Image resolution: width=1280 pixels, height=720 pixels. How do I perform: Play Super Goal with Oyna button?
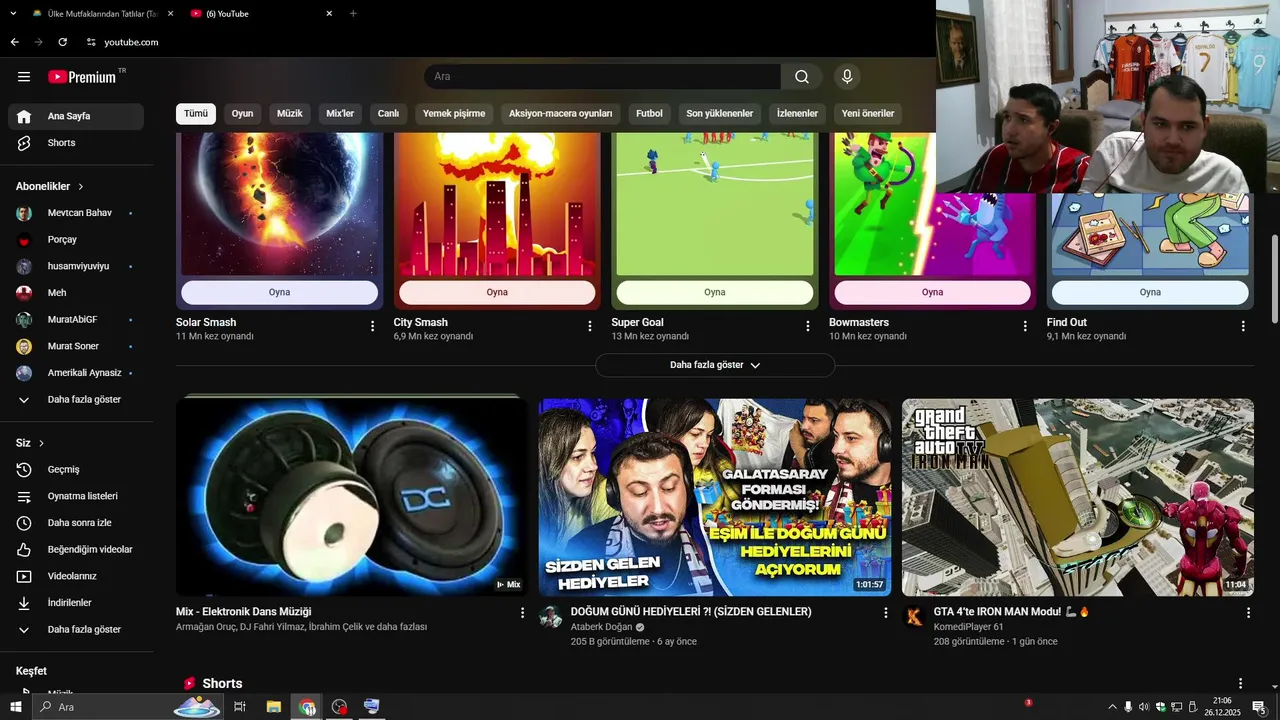pos(714,292)
